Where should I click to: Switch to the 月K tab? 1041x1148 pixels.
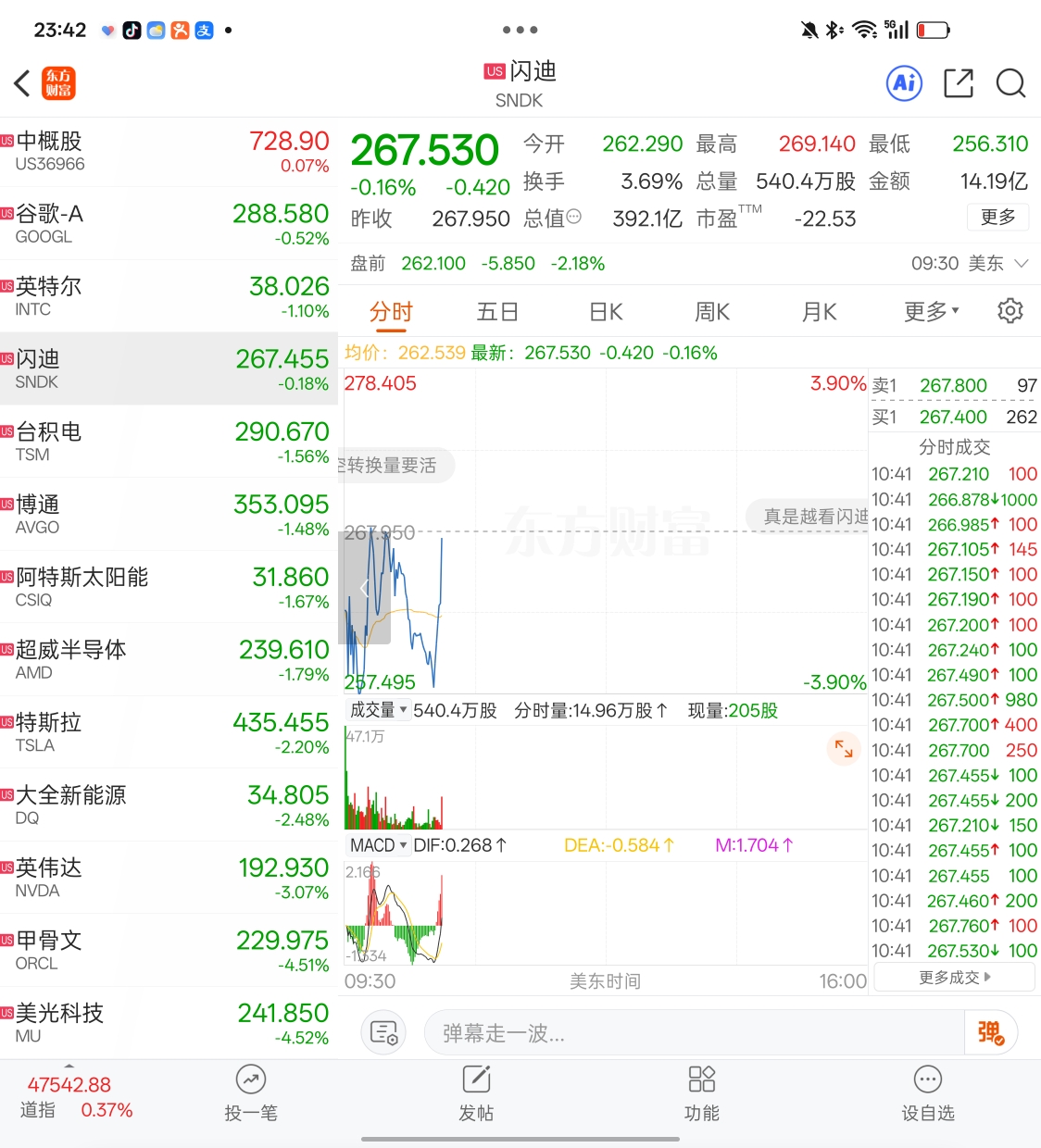[819, 312]
